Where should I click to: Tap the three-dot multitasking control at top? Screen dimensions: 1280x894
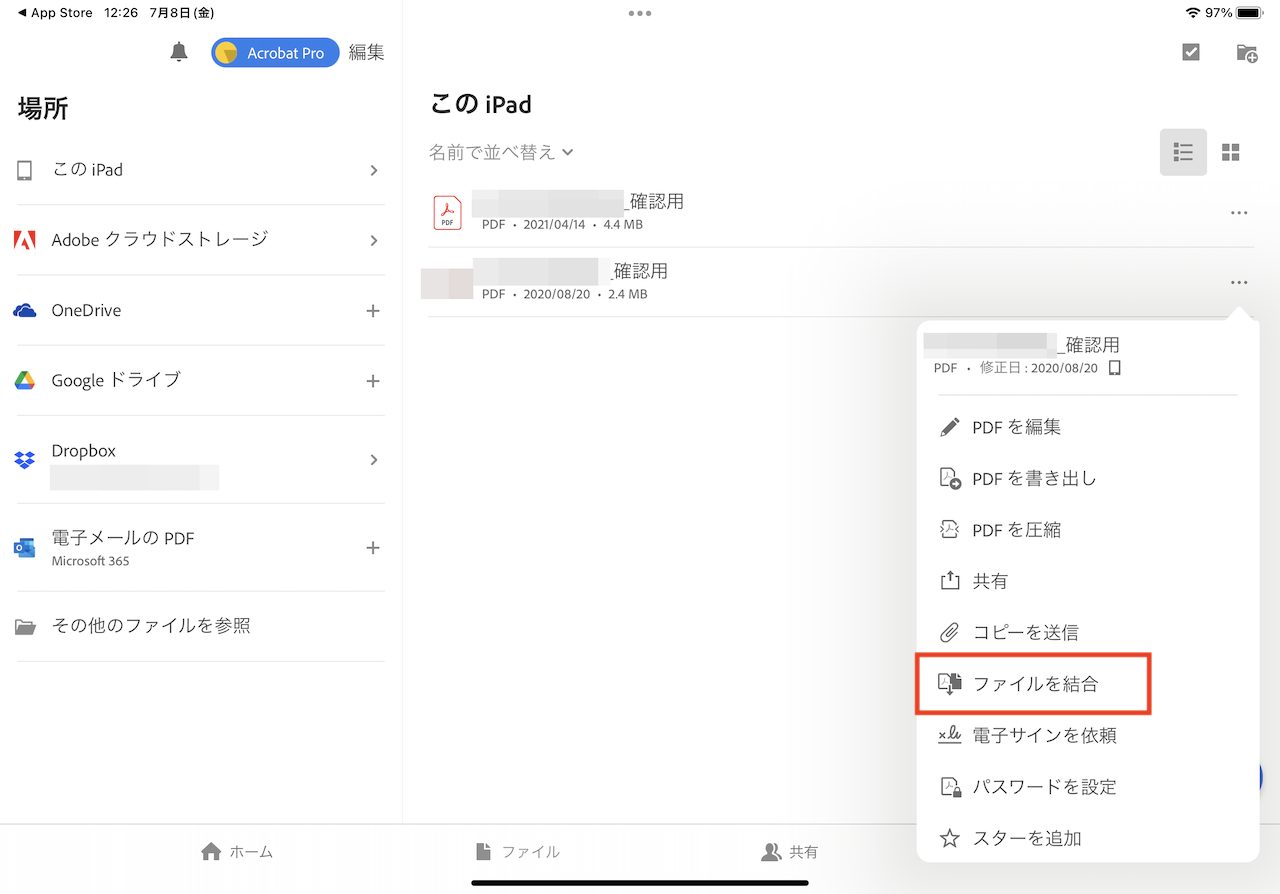tap(640, 13)
